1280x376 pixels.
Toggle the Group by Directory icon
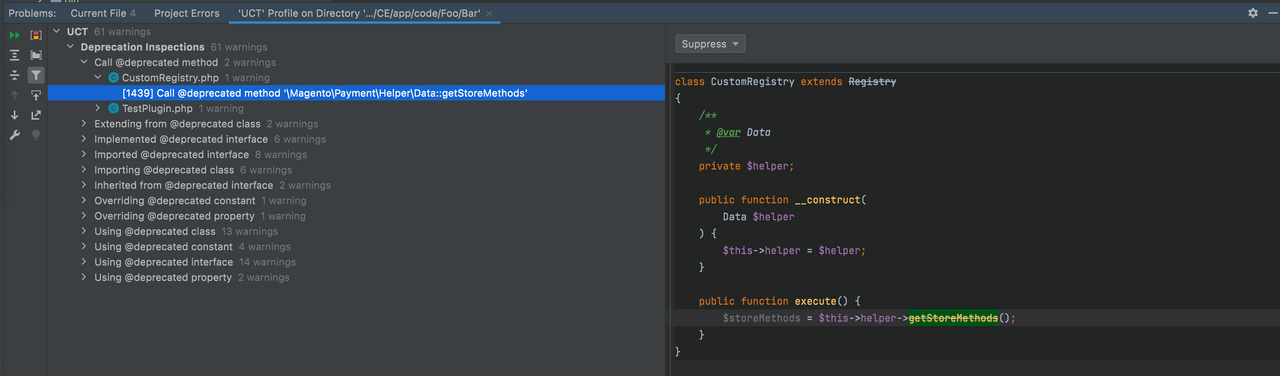[36, 55]
